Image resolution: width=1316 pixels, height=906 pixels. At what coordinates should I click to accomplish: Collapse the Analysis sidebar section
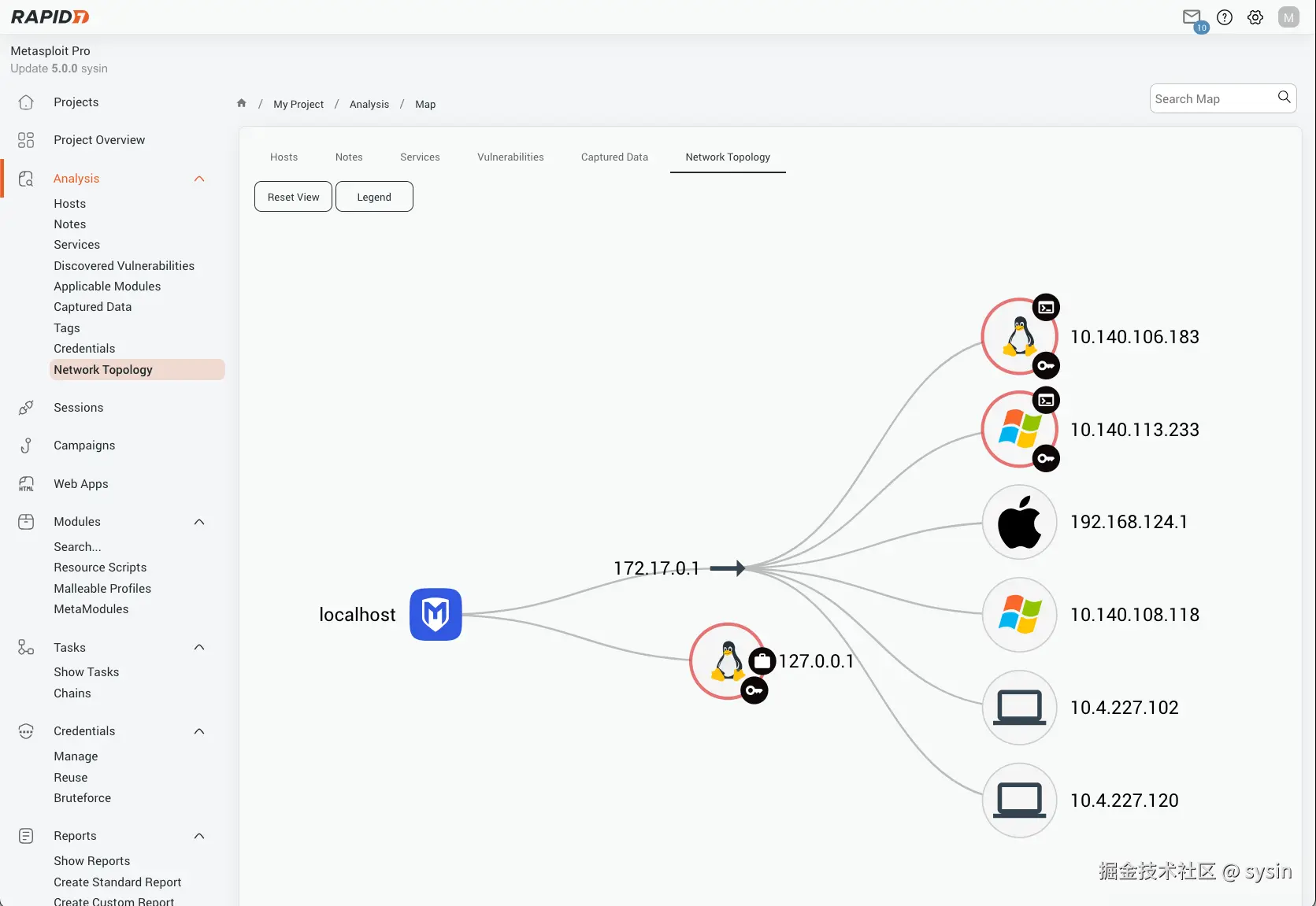198,178
